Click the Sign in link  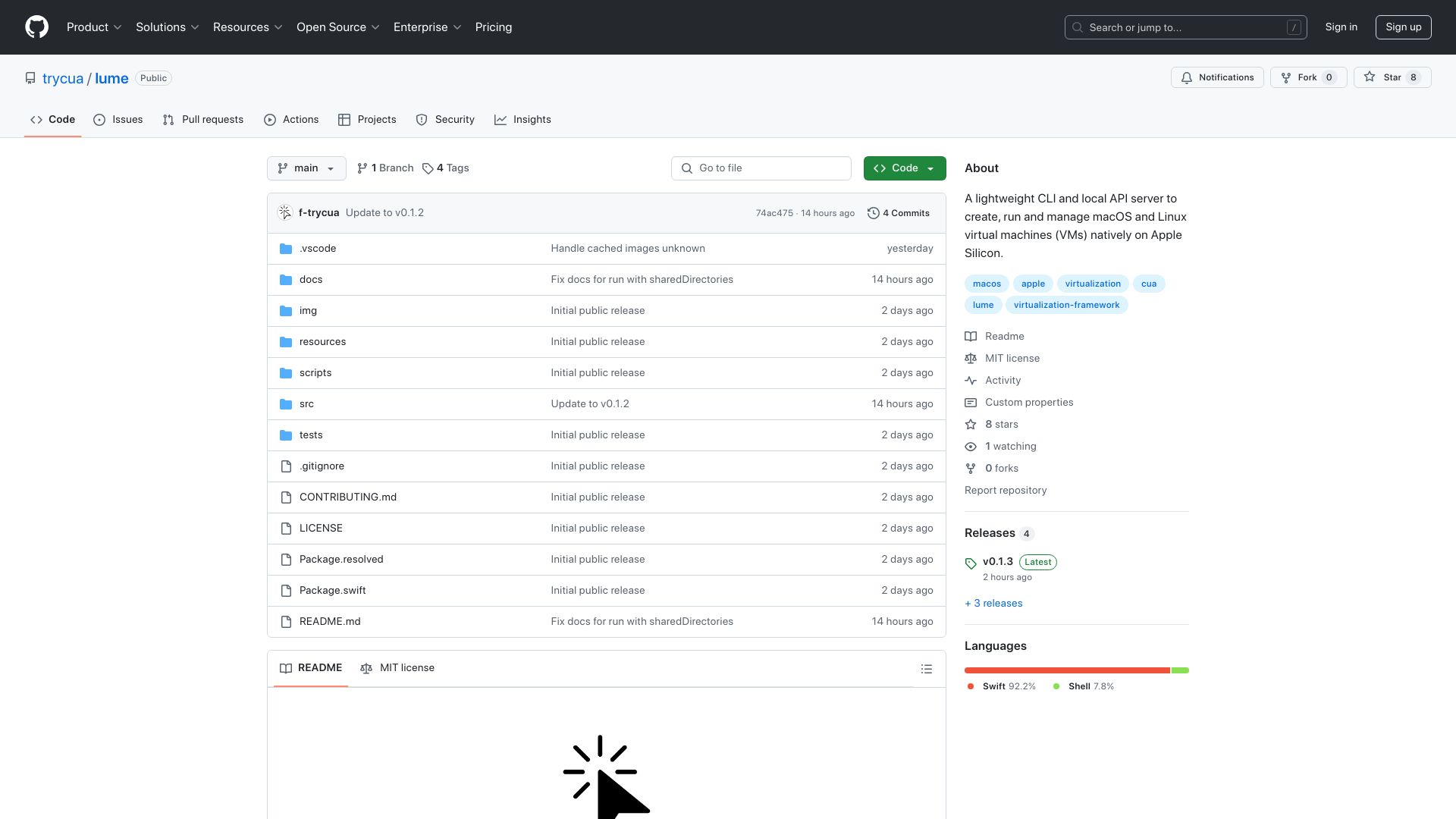1341,27
